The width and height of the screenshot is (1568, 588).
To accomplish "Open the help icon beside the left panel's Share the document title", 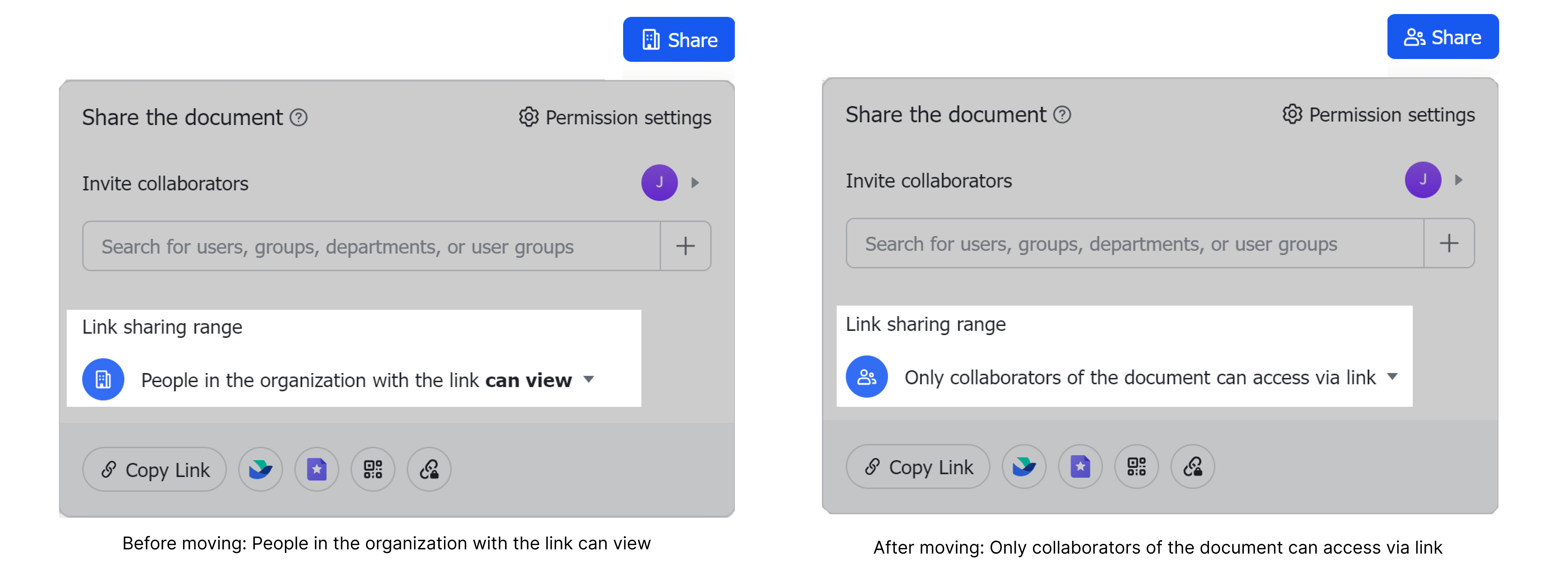I will pyautogui.click(x=298, y=117).
